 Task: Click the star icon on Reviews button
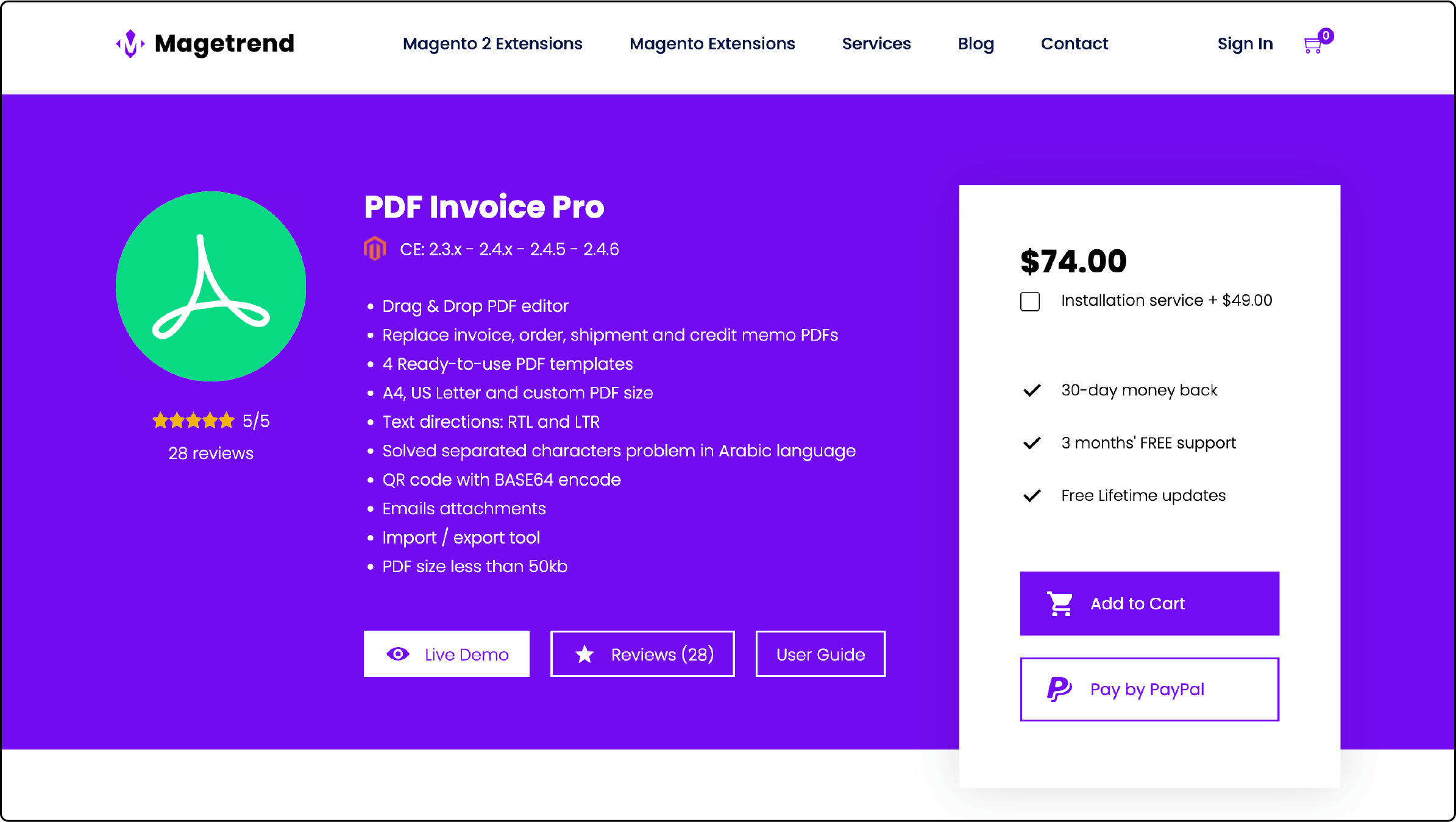(x=583, y=654)
